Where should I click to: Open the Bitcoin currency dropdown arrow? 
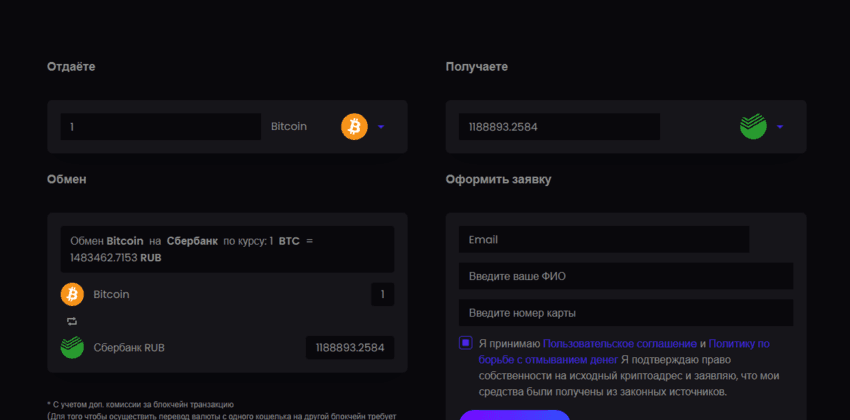[x=381, y=127]
